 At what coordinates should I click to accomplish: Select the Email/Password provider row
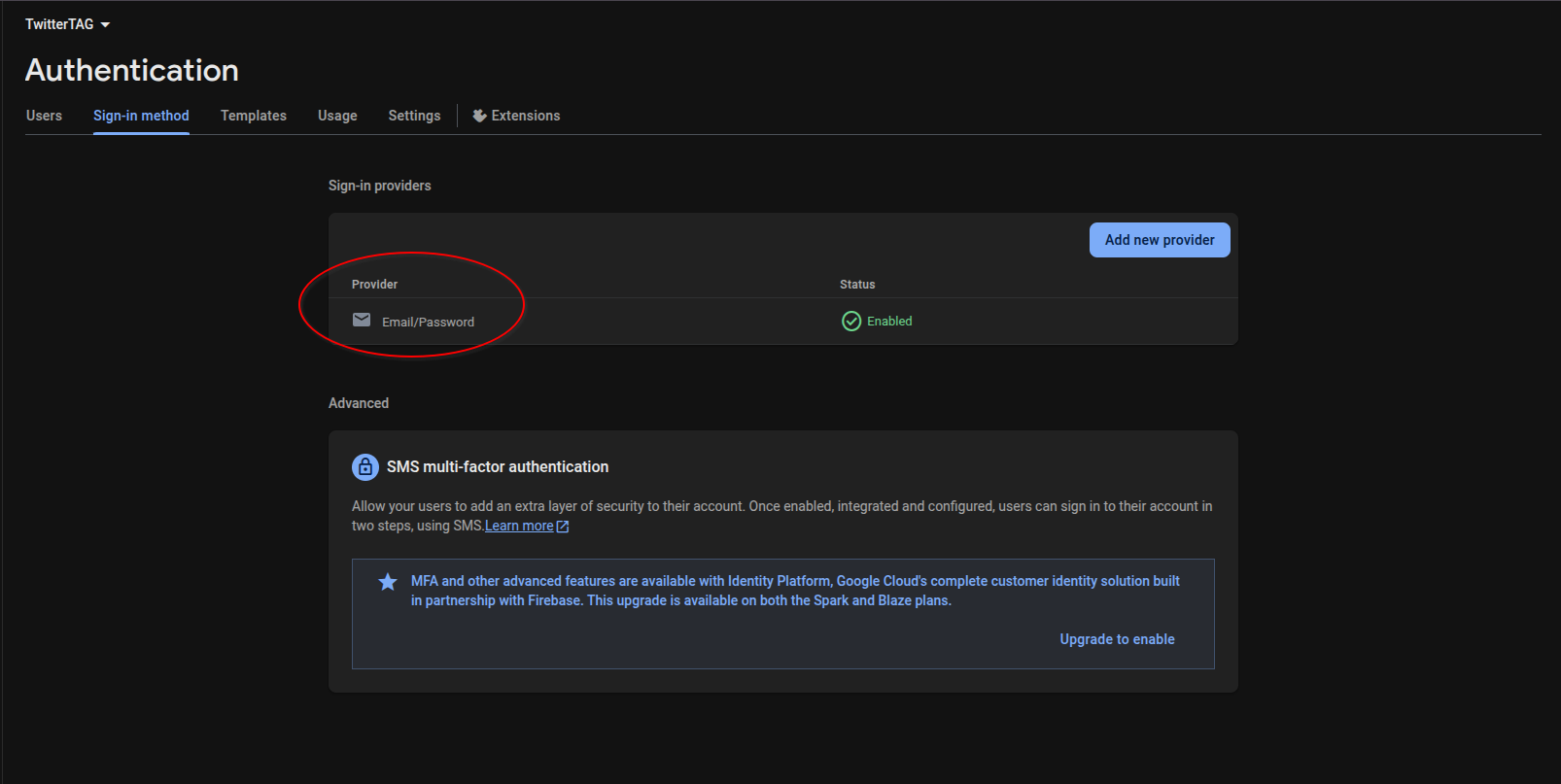pyautogui.click(x=782, y=322)
